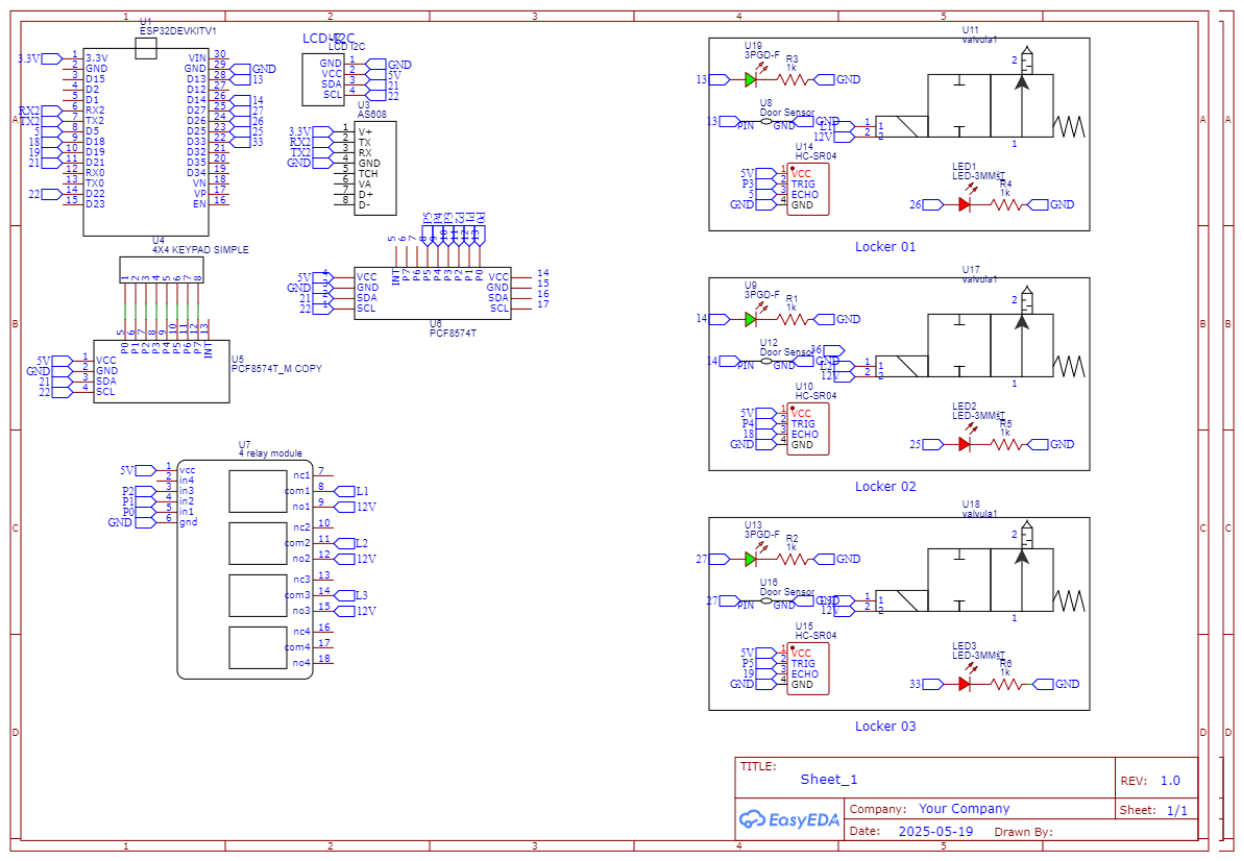The width and height of the screenshot is (1244, 861).
Task: Click the REV value '1.0'
Action: click(1170, 781)
